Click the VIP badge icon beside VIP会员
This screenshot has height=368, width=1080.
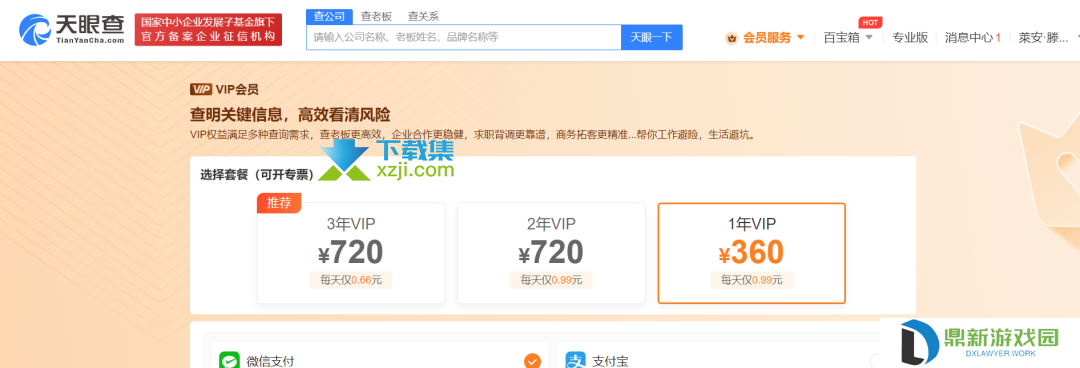(200, 89)
